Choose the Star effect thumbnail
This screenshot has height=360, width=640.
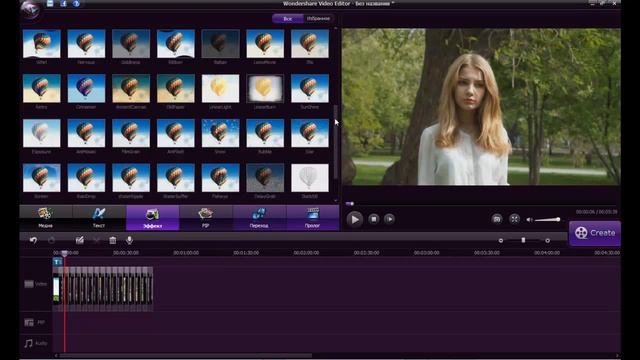310,133
